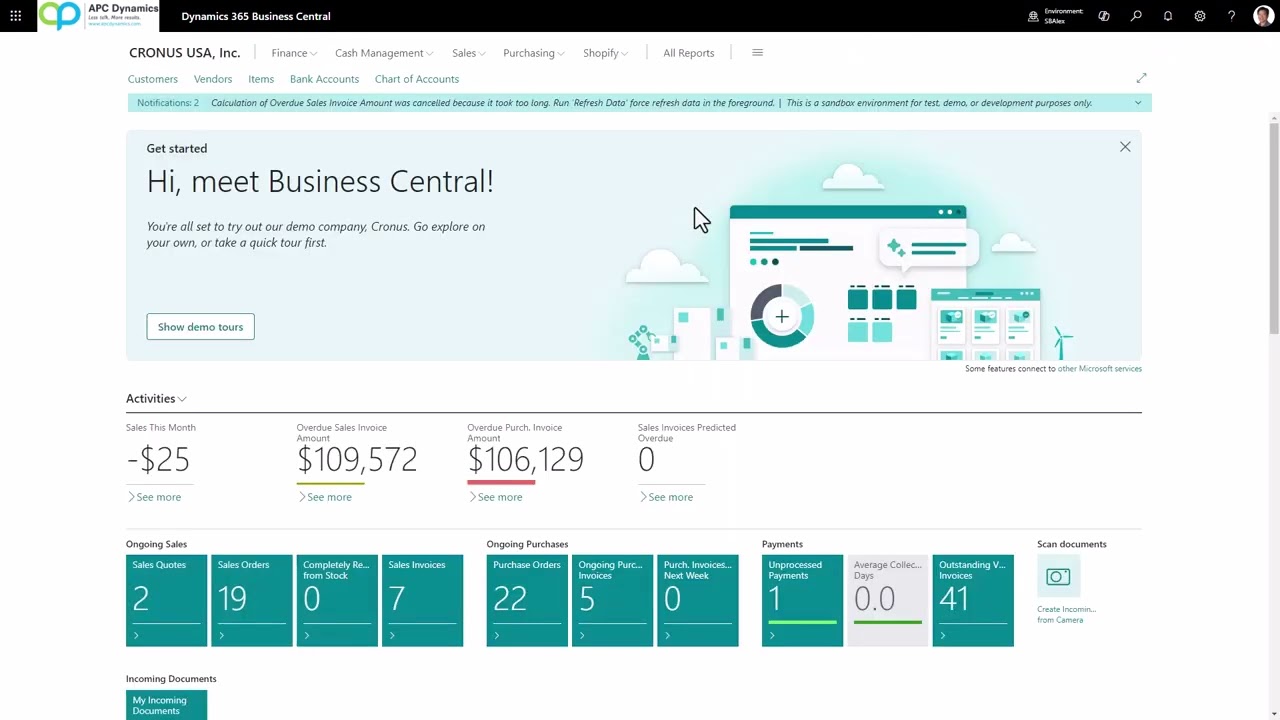The image size is (1280, 720).
Task: Open the Purchase Orders tile showing 22
Action: click(527, 600)
